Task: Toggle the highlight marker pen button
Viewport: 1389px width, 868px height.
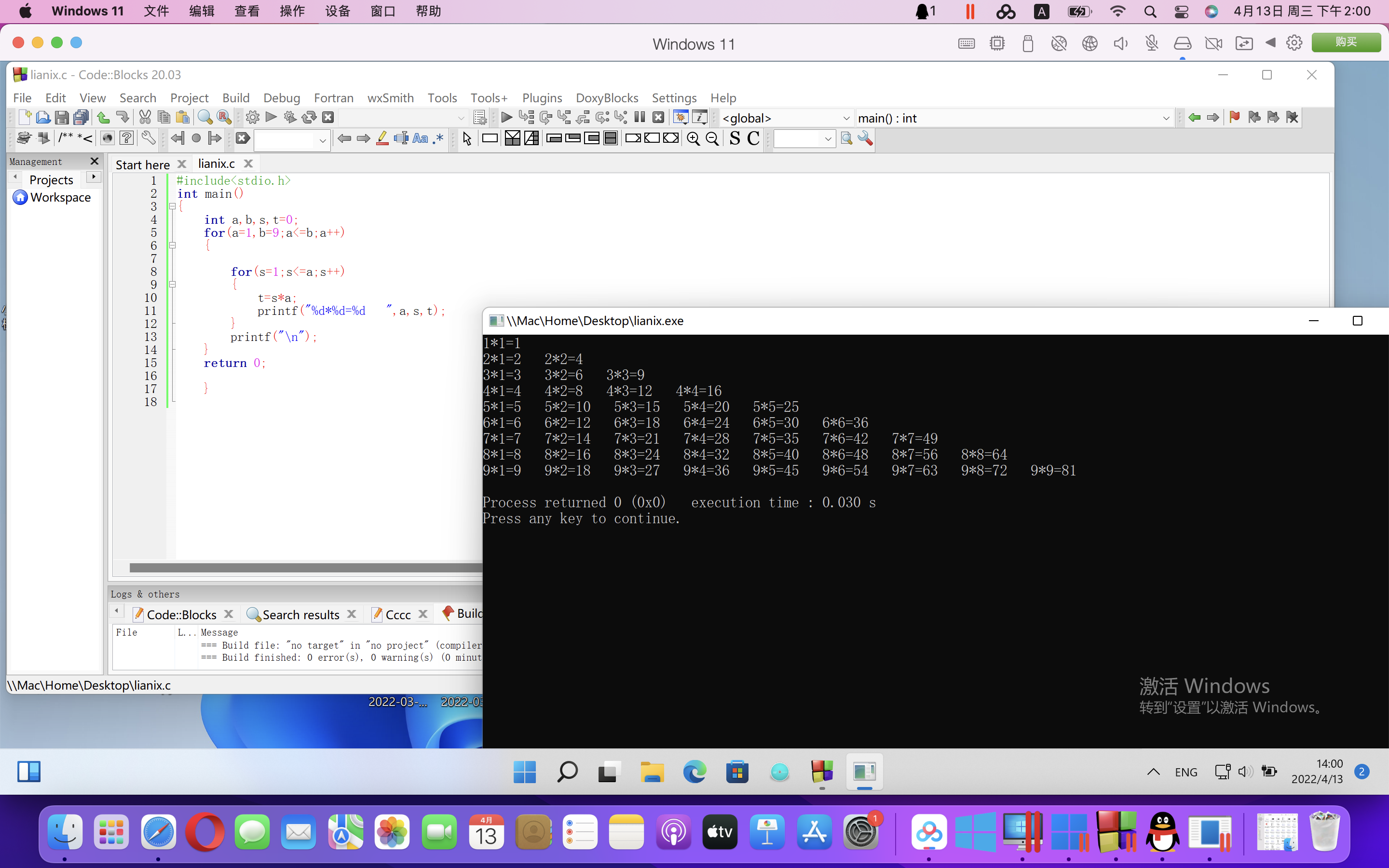Action: [x=382, y=139]
